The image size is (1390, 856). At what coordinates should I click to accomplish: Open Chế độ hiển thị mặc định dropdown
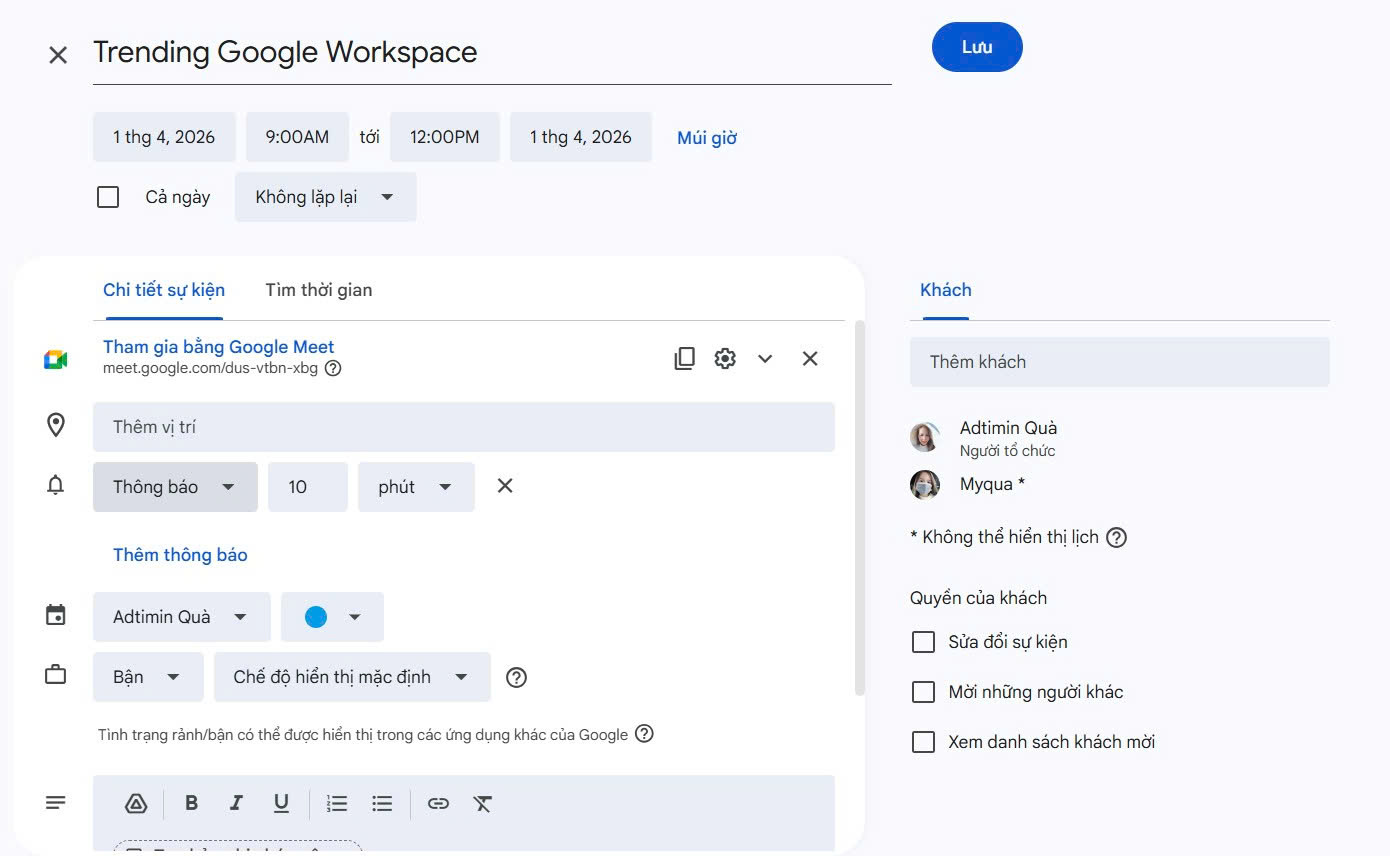(352, 677)
